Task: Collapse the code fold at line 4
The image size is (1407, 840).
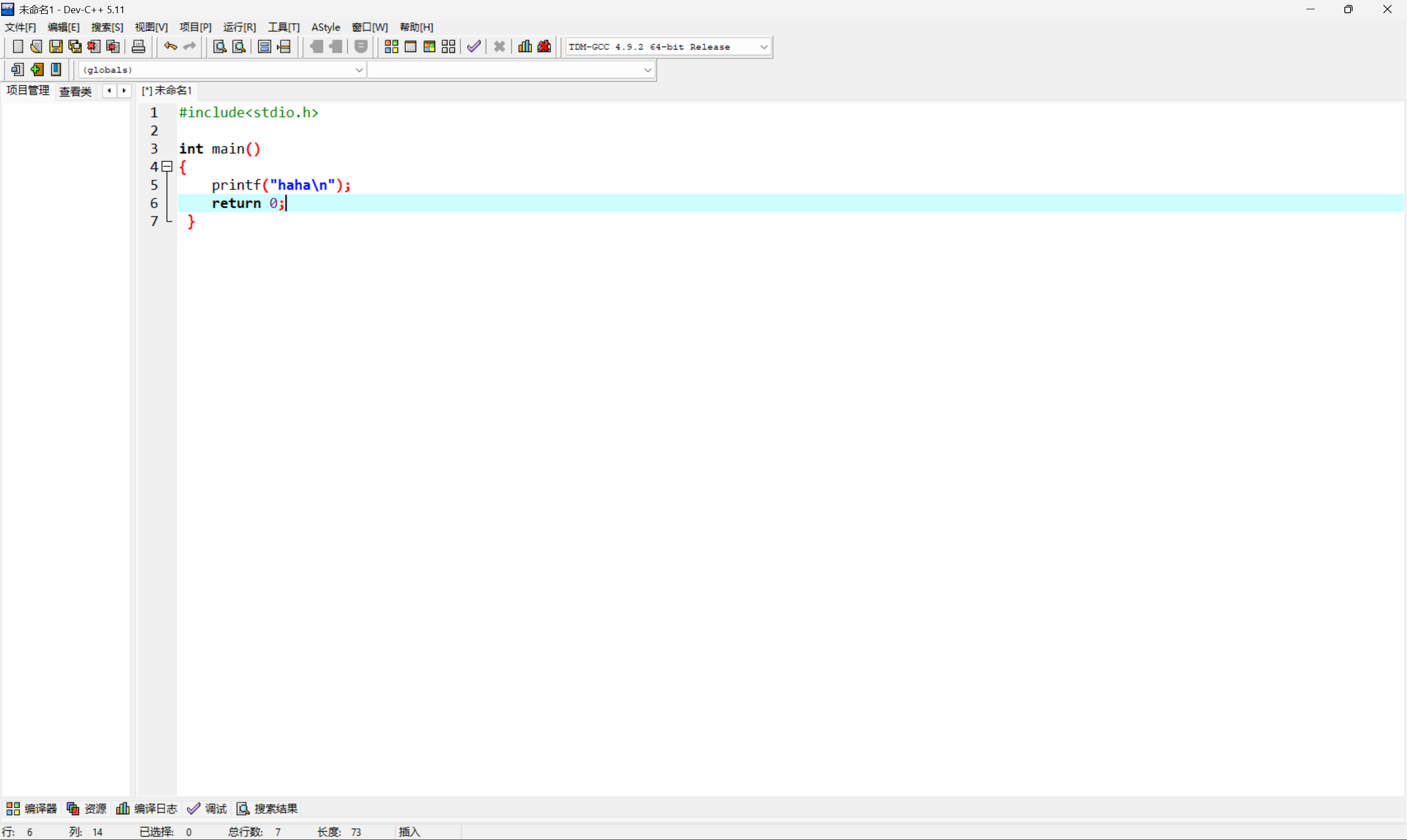Action: click(167, 166)
